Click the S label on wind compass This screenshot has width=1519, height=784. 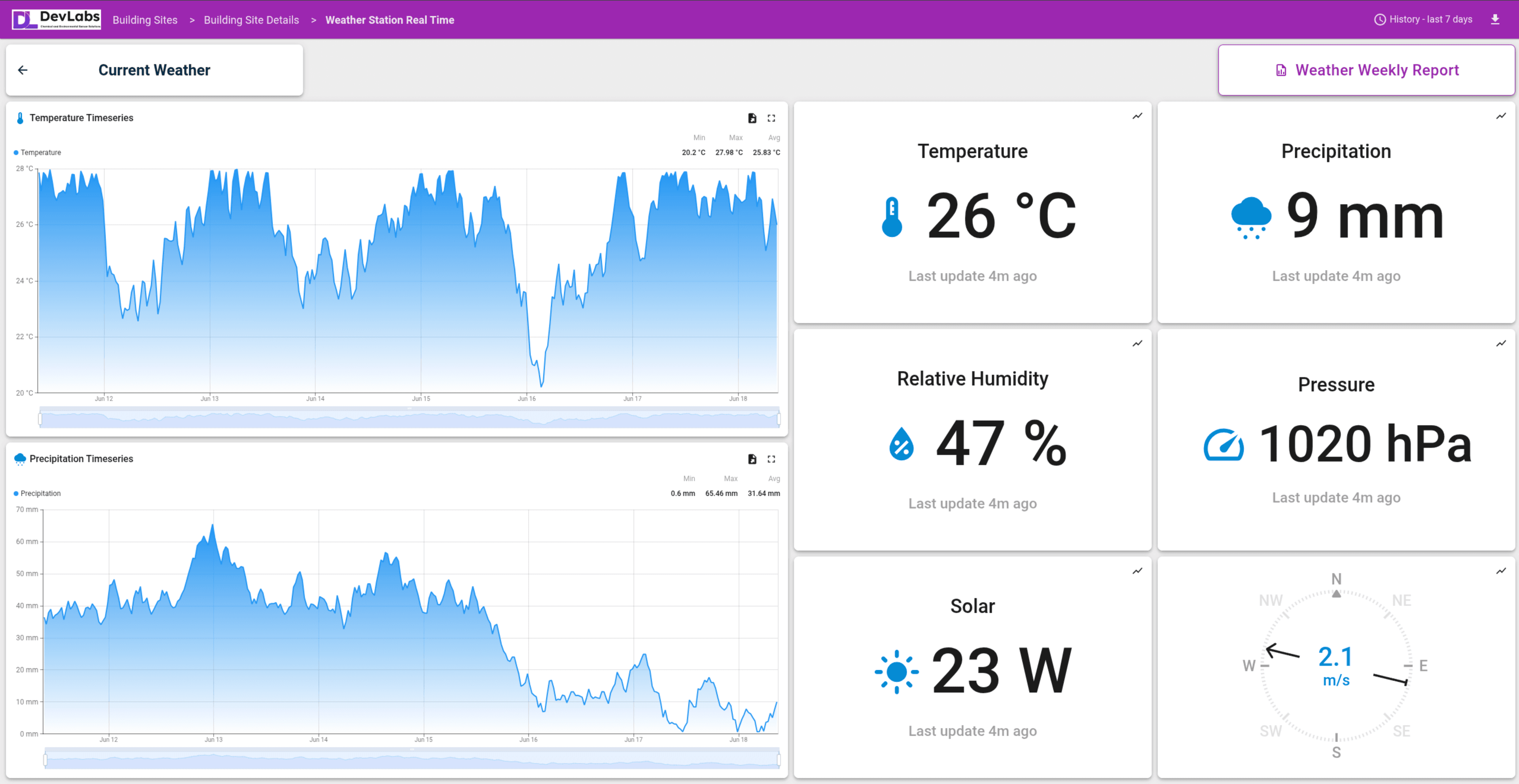click(x=1336, y=753)
